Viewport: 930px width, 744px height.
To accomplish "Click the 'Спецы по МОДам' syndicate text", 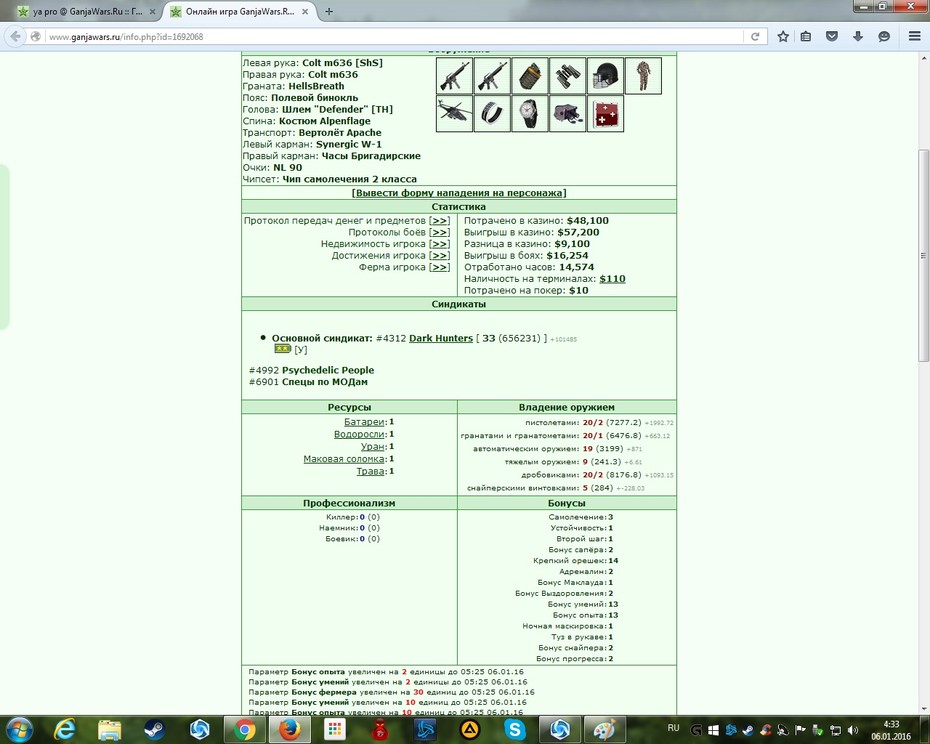I will click(324, 381).
